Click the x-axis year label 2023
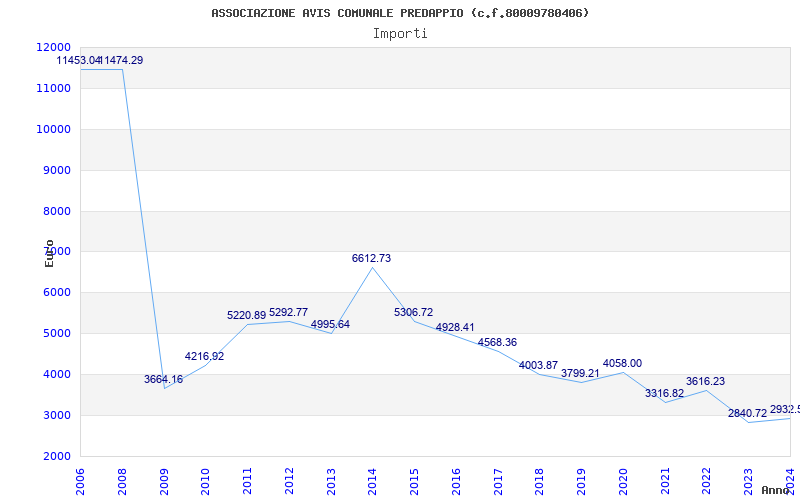 (748, 482)
